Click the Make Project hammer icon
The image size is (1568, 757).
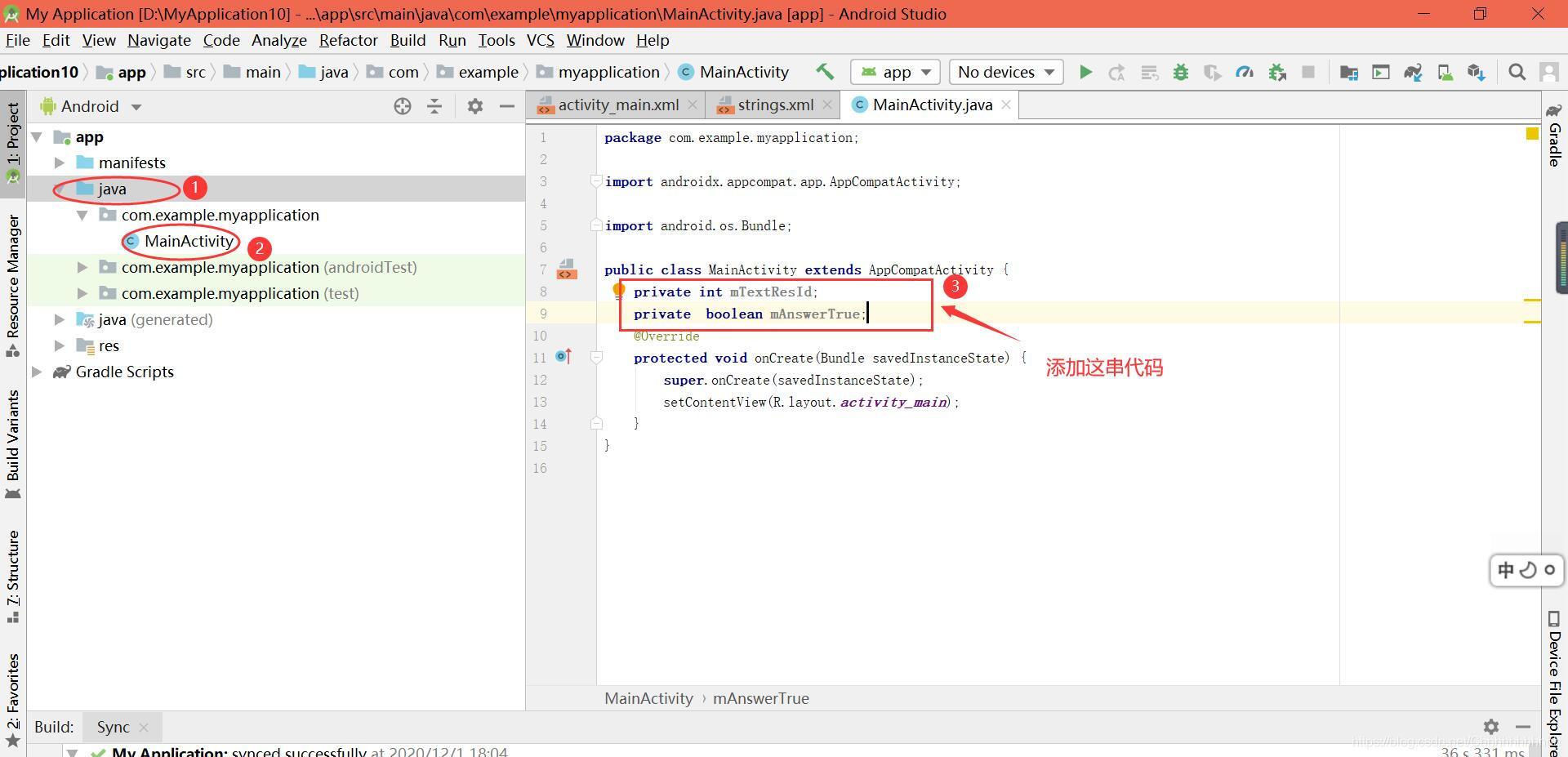(x=825, y=72)
